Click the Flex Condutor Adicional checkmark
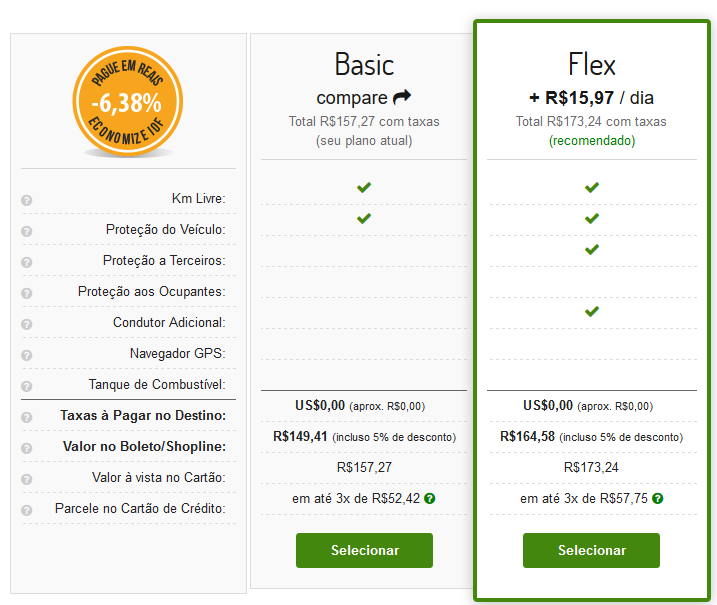 point(592,312)
